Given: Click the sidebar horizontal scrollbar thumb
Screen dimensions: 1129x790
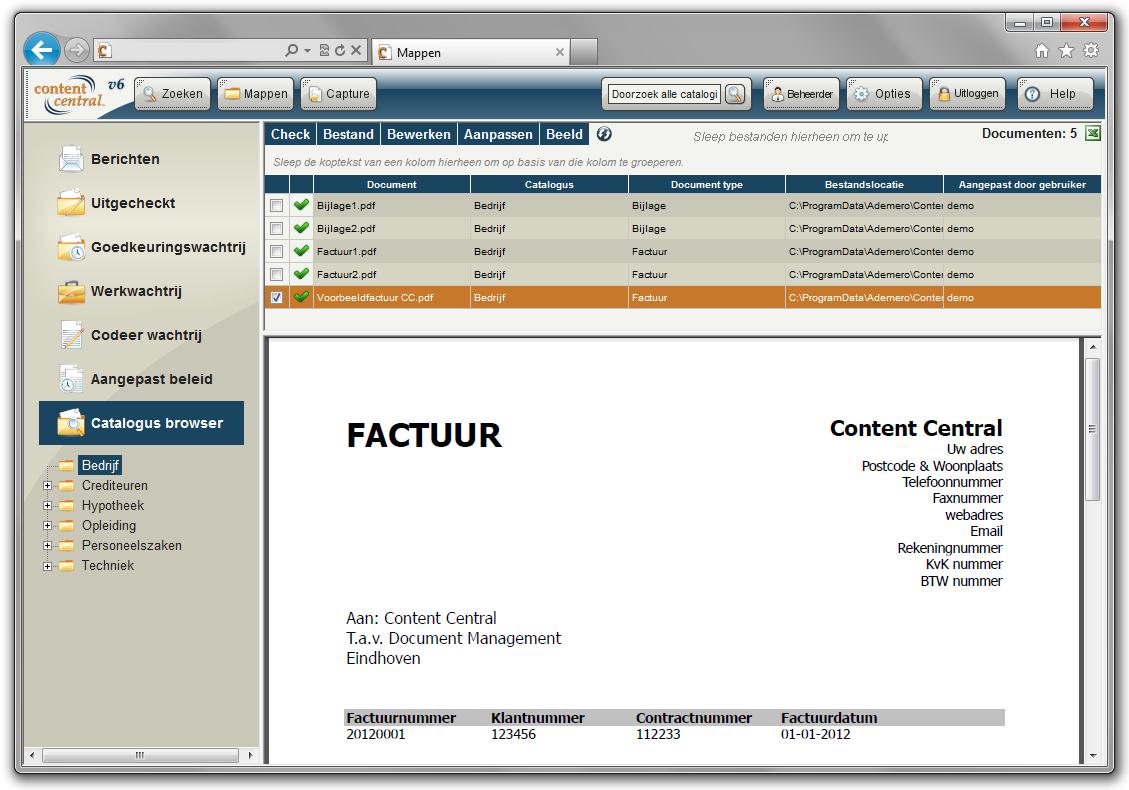Looking at the screenshot, I should pyautogui.click(x=140, y=755).
